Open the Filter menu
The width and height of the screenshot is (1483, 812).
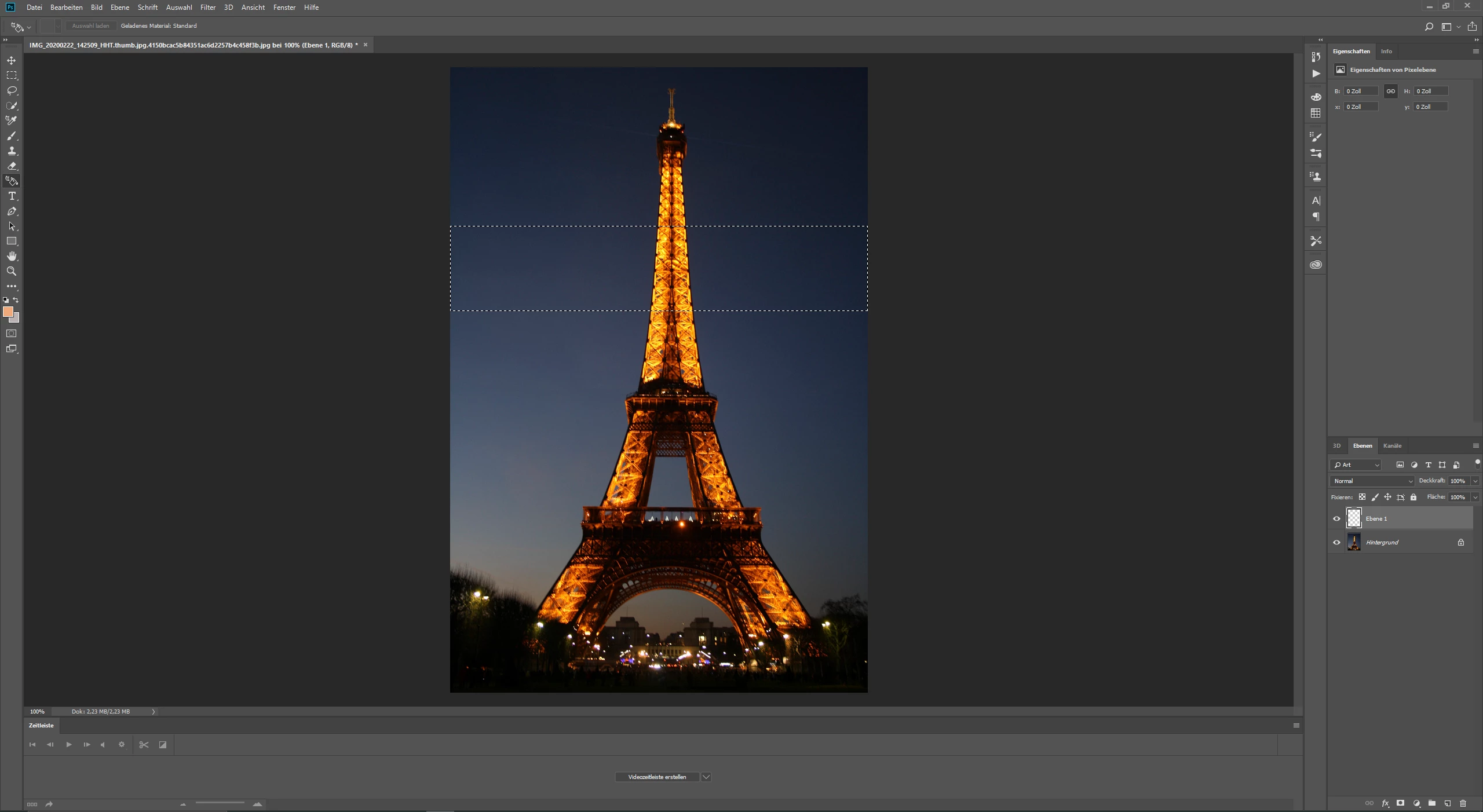(207, 8)
